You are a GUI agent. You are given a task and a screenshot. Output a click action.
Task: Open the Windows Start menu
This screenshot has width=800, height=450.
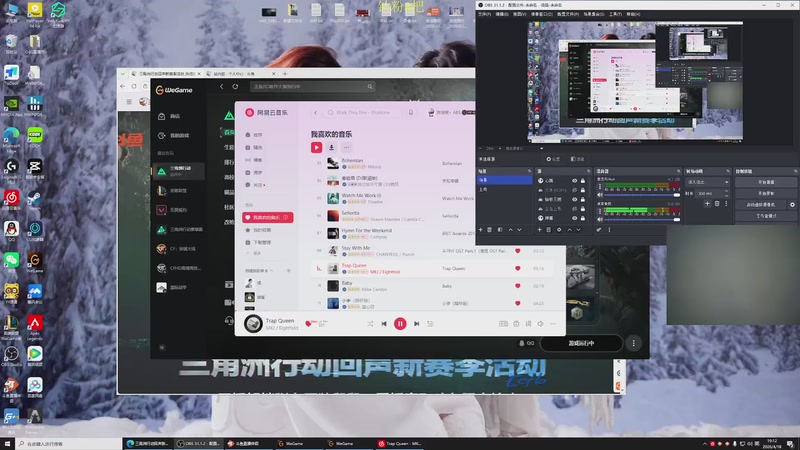pos(7,443)
